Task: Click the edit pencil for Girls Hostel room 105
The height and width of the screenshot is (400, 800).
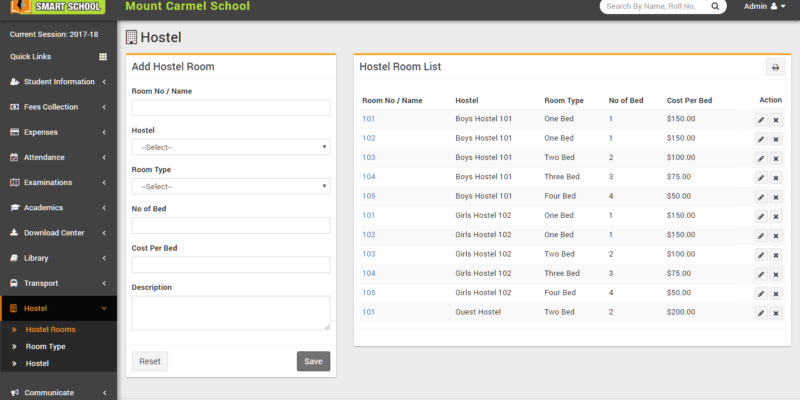Action: coord(760,294)
